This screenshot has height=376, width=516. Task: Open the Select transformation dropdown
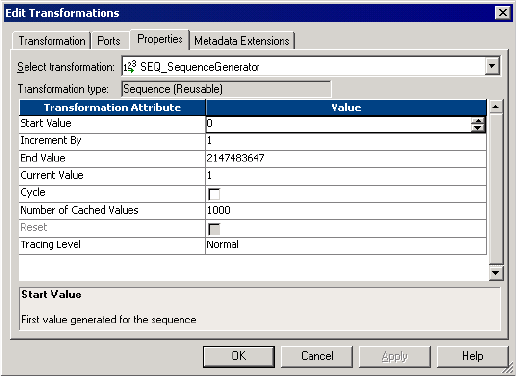pos(492,66)
